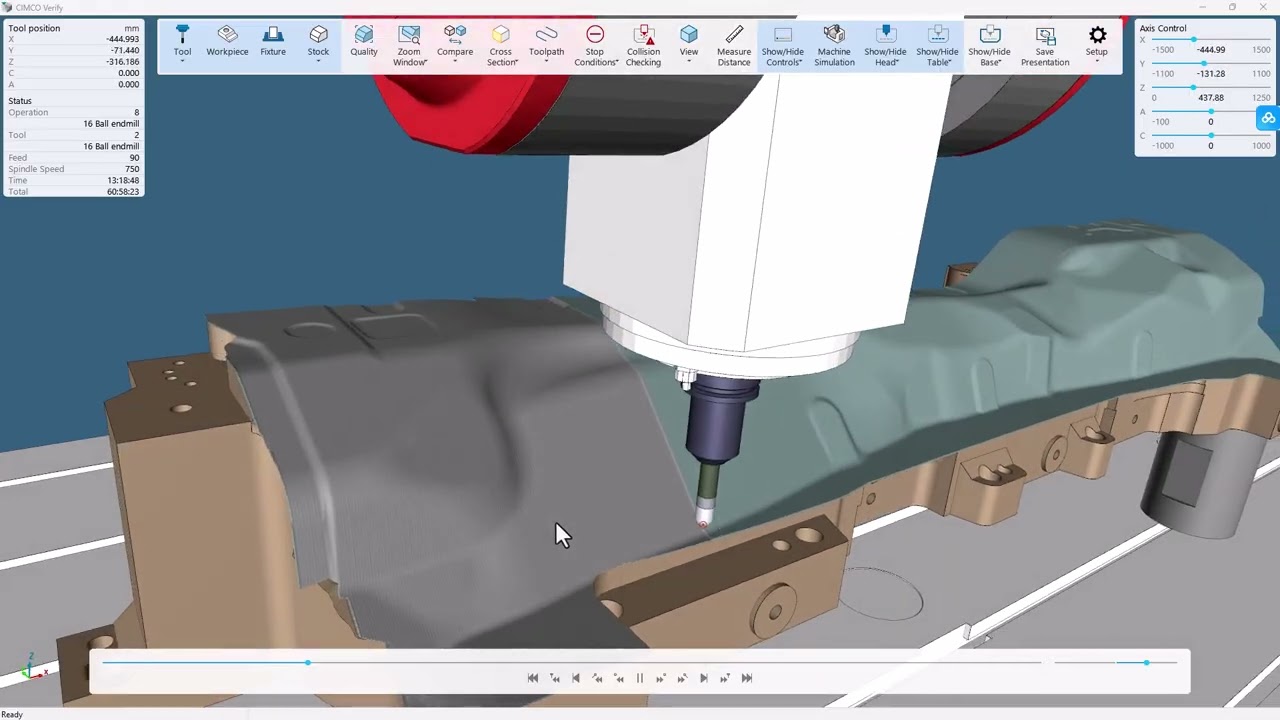This screenshot has height=720, width=1280.
Task: Jump to start of simulation
Action: pos(533,678)
